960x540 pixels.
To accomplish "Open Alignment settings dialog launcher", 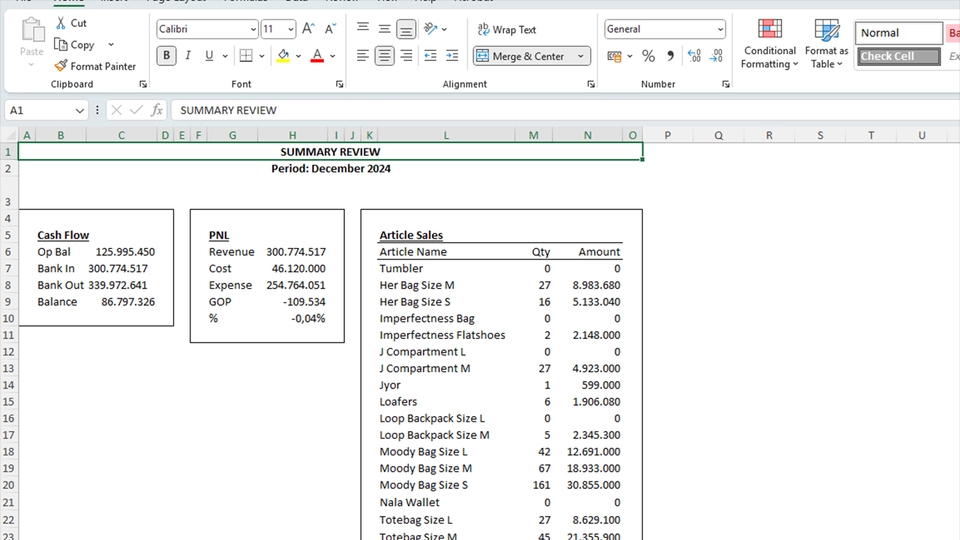I will tap(591, 84).
